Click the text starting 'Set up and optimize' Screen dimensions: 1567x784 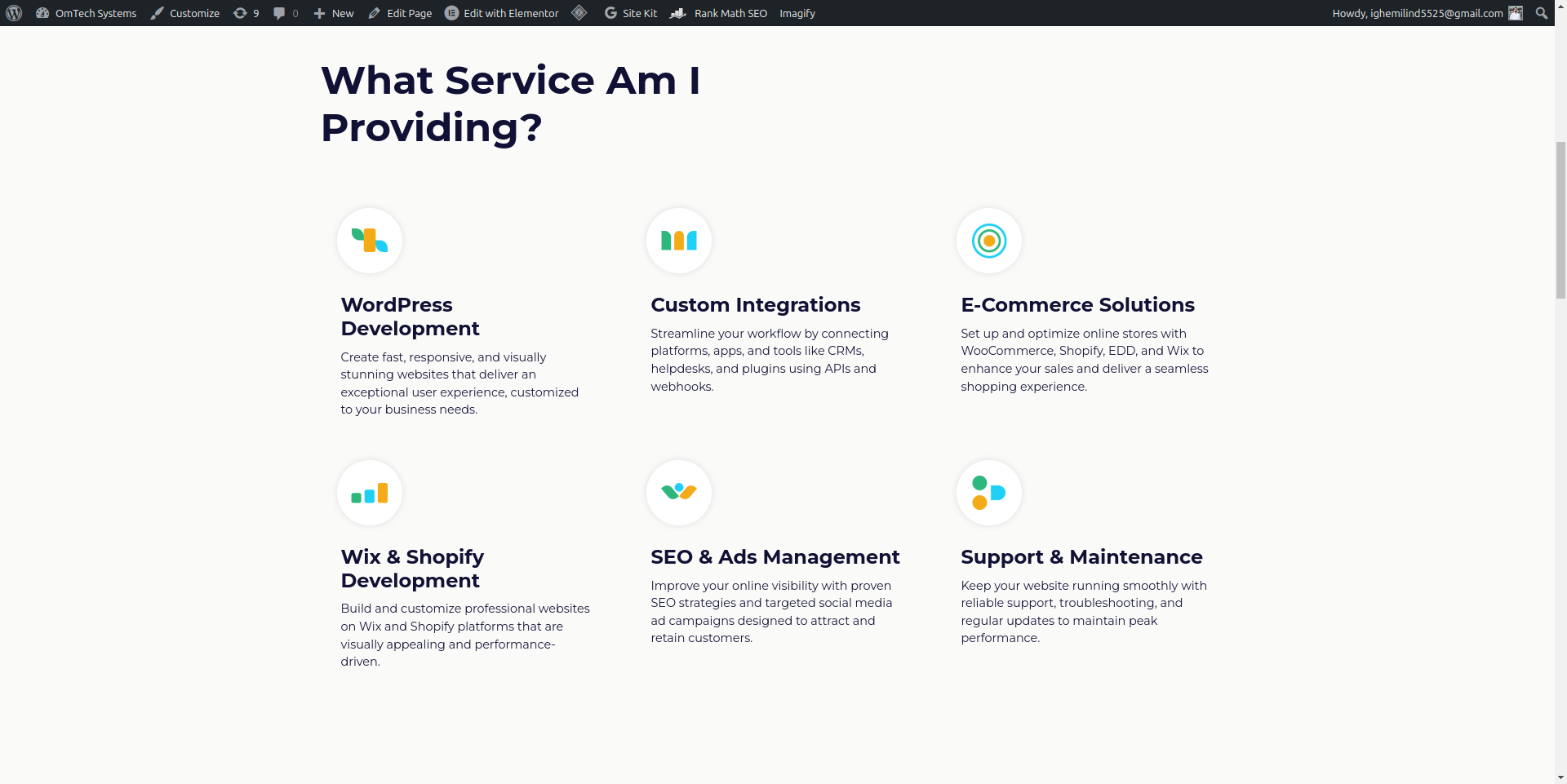1085,360
